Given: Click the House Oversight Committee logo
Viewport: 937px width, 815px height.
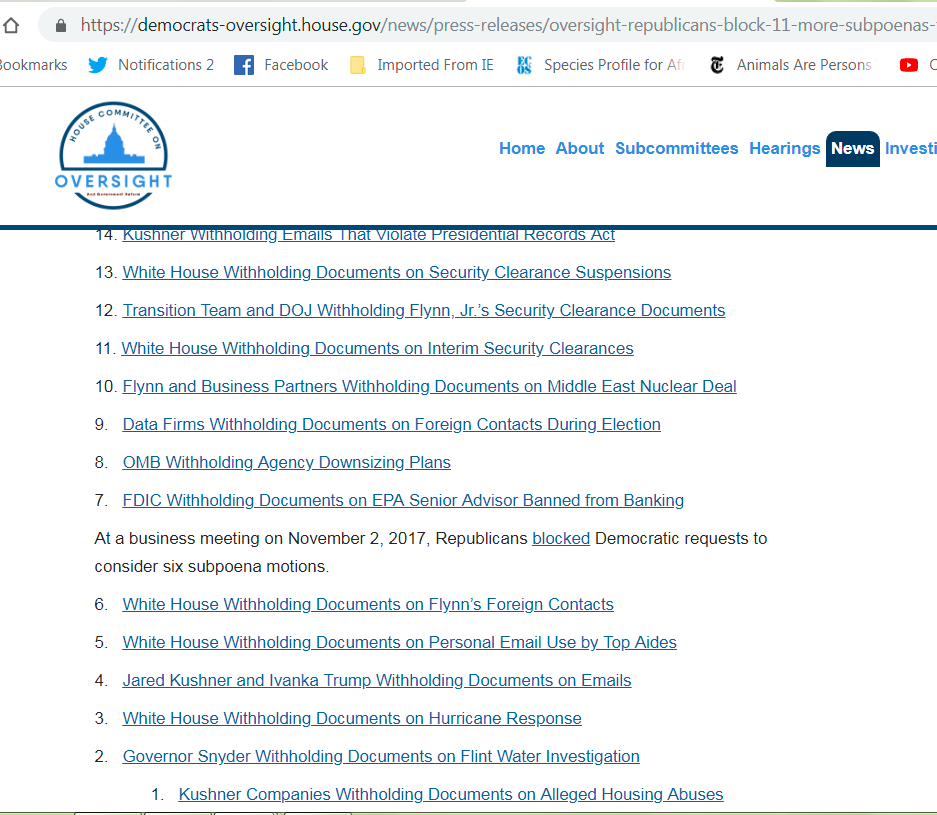Looking at the screenshot, I should coord(114,155).
